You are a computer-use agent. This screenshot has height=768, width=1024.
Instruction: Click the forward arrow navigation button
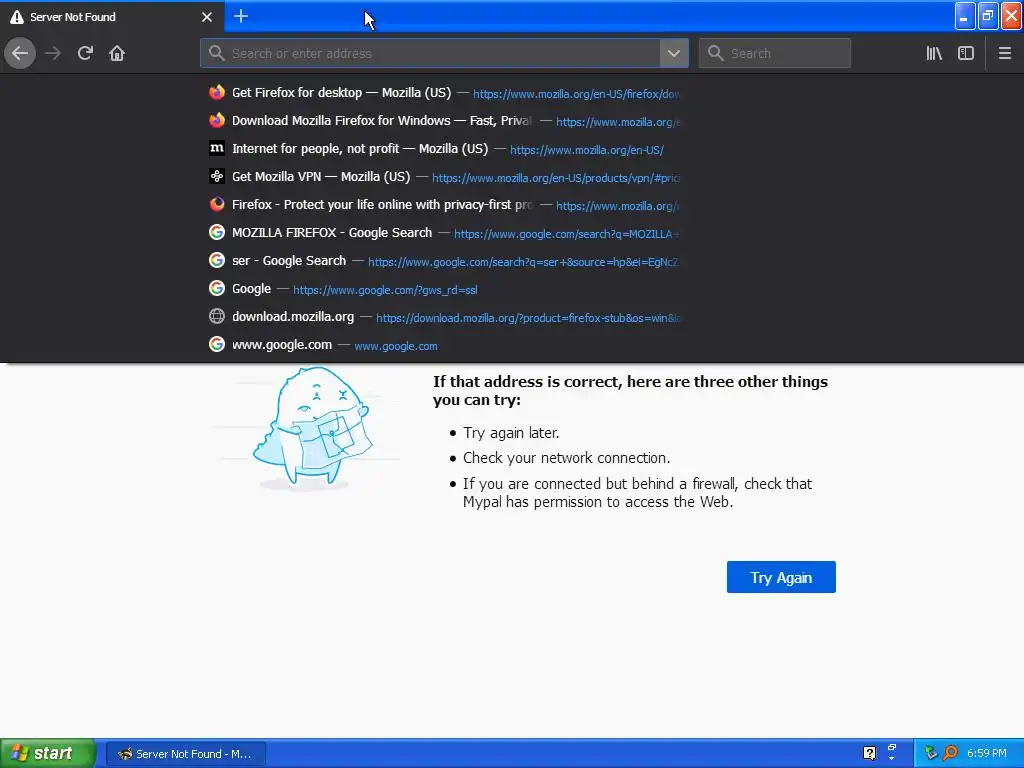pos(53,53)
